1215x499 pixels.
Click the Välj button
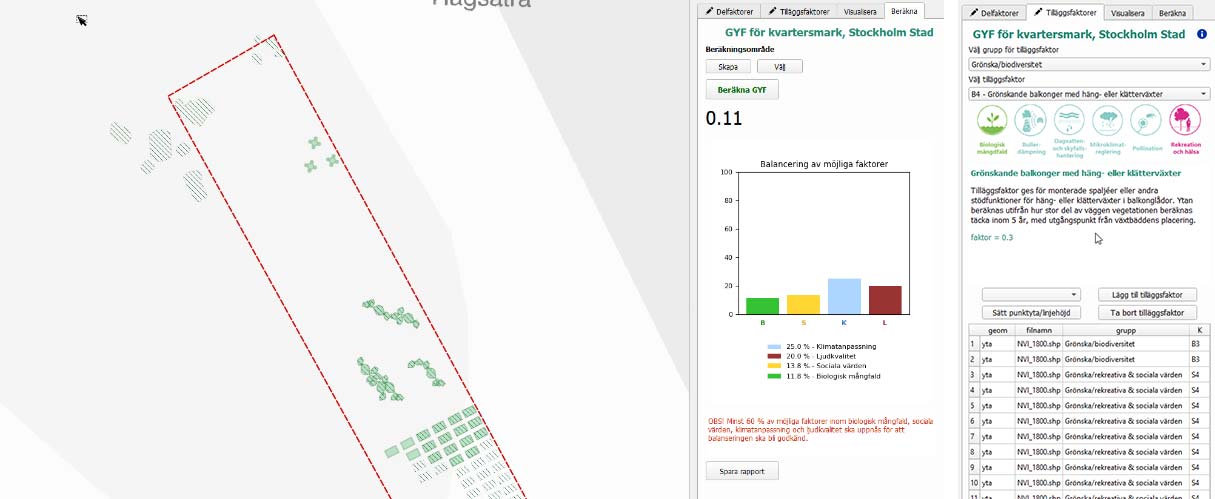780,67
